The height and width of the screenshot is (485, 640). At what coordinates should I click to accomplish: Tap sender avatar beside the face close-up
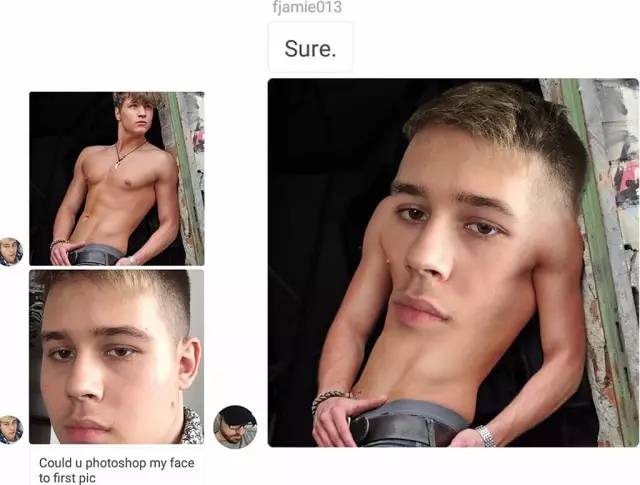pyautogui.click(x=10, y=429)
